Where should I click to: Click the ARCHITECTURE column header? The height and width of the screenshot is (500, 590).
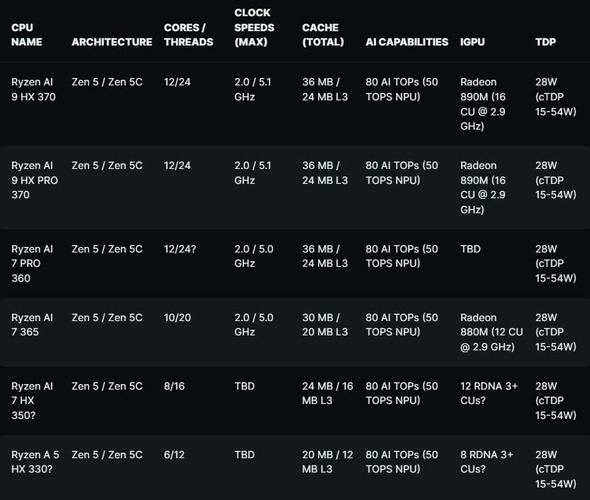(112, 42)
